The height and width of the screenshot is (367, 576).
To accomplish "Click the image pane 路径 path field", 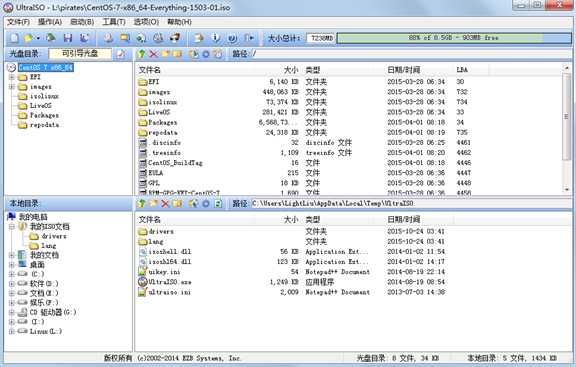I will click(x=411, y=54).
